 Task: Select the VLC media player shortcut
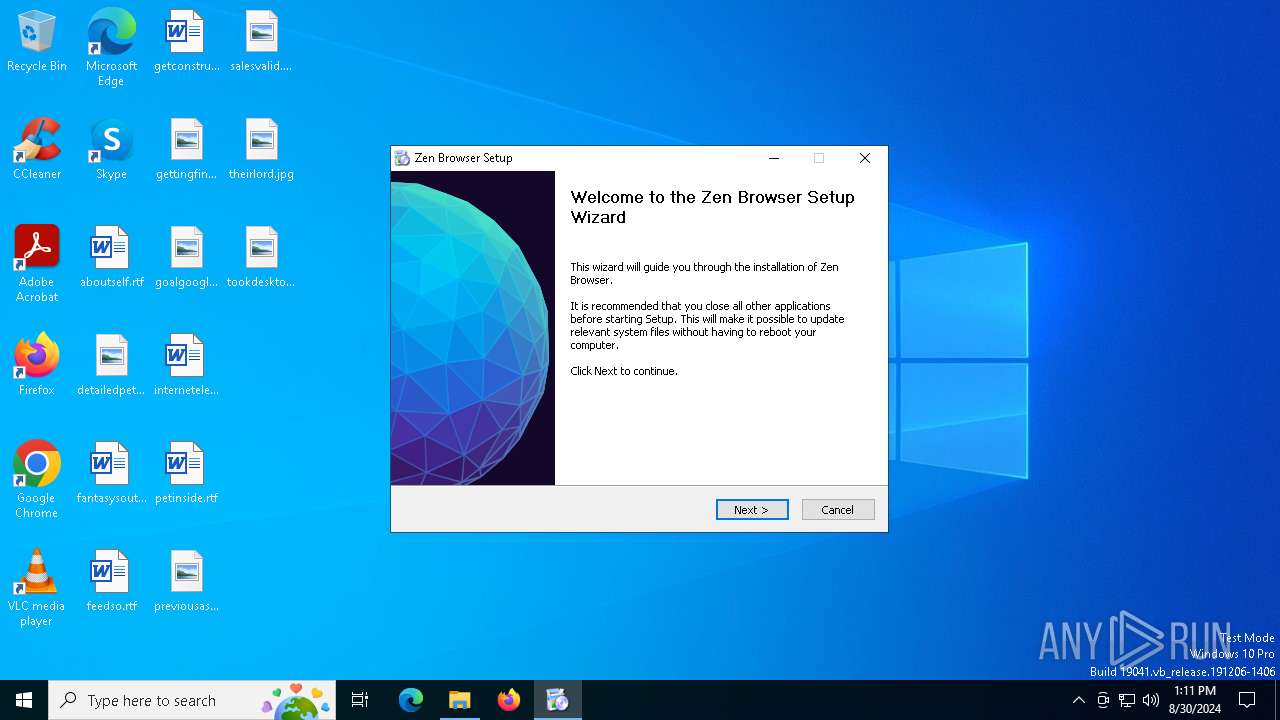click(37, 588)
